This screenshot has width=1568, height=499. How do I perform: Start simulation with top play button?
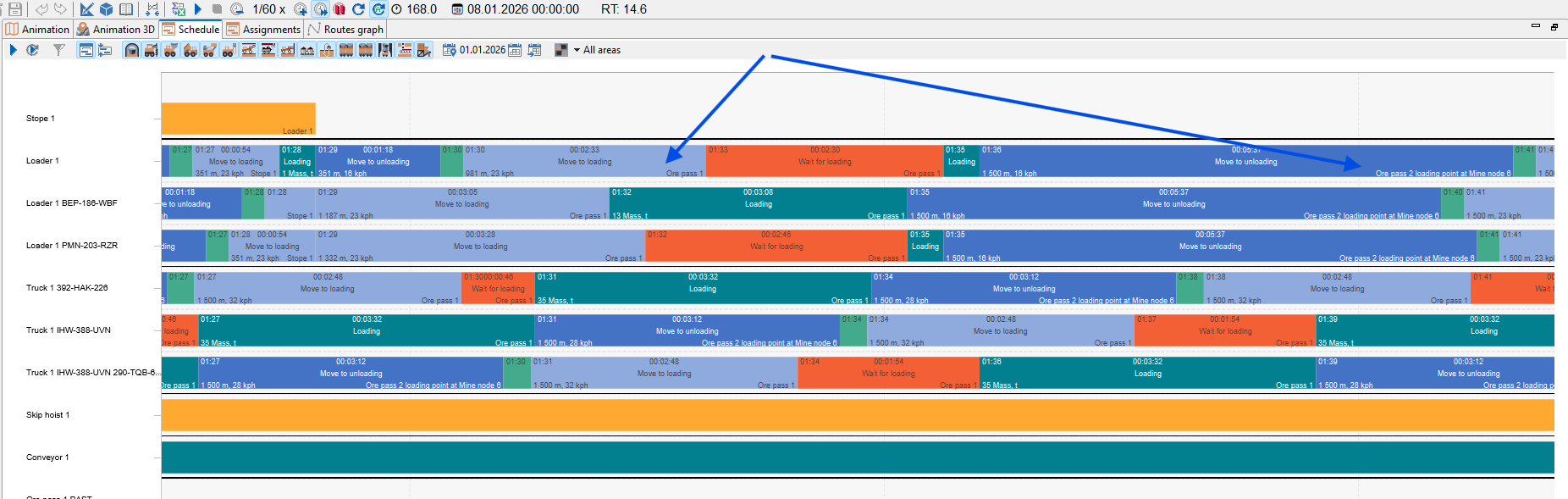198,9
